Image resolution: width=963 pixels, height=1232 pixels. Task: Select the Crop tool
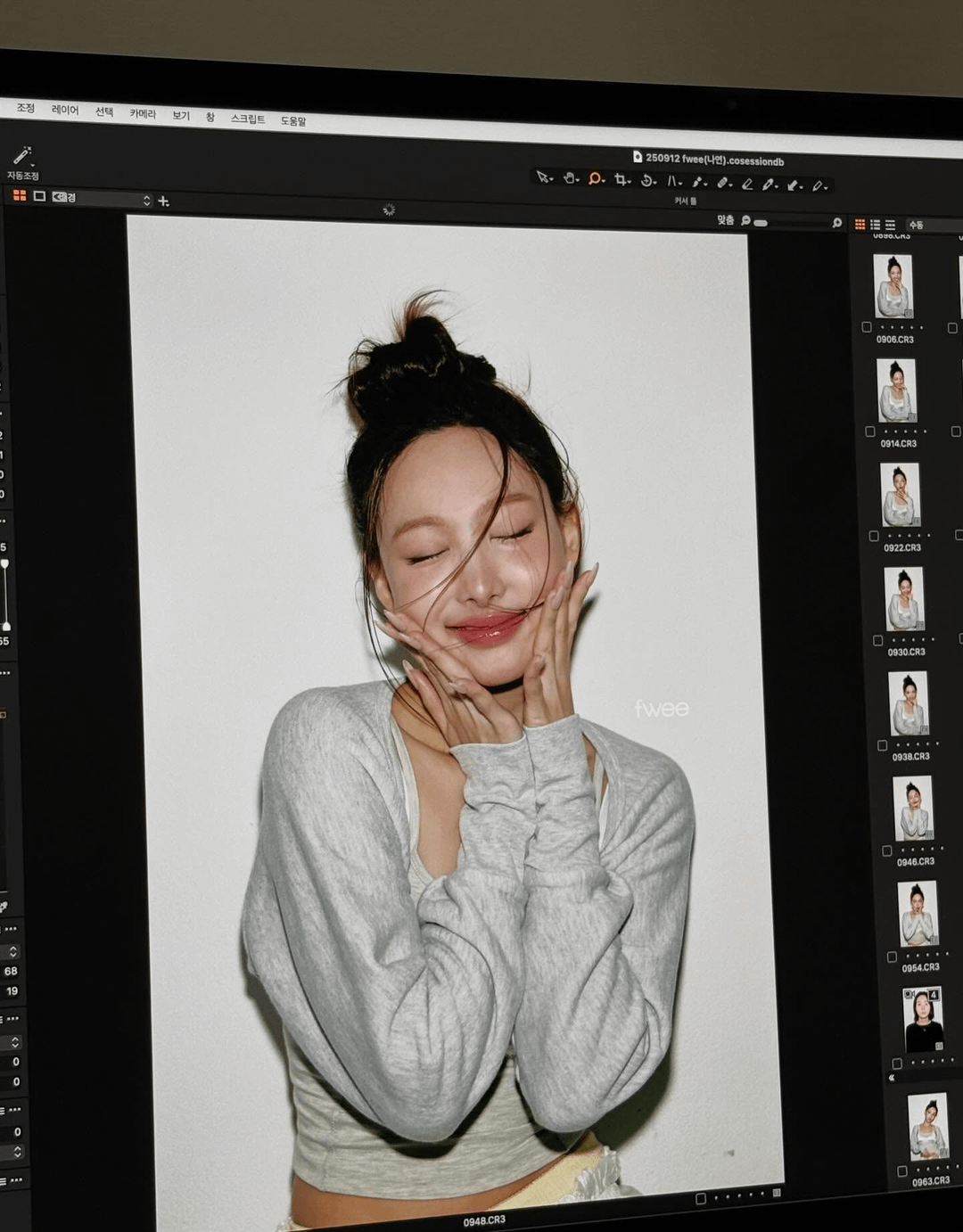pyautogui.click(x=621, y=179)
